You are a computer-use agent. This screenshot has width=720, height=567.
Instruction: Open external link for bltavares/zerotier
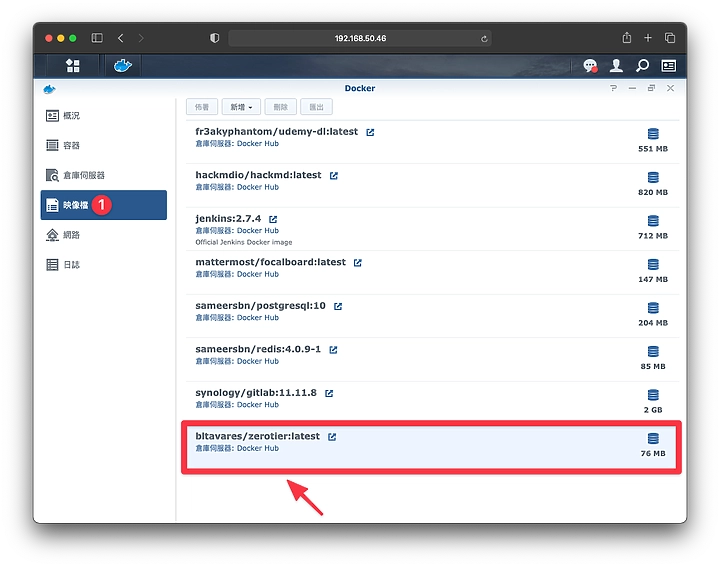click(332, 437)
